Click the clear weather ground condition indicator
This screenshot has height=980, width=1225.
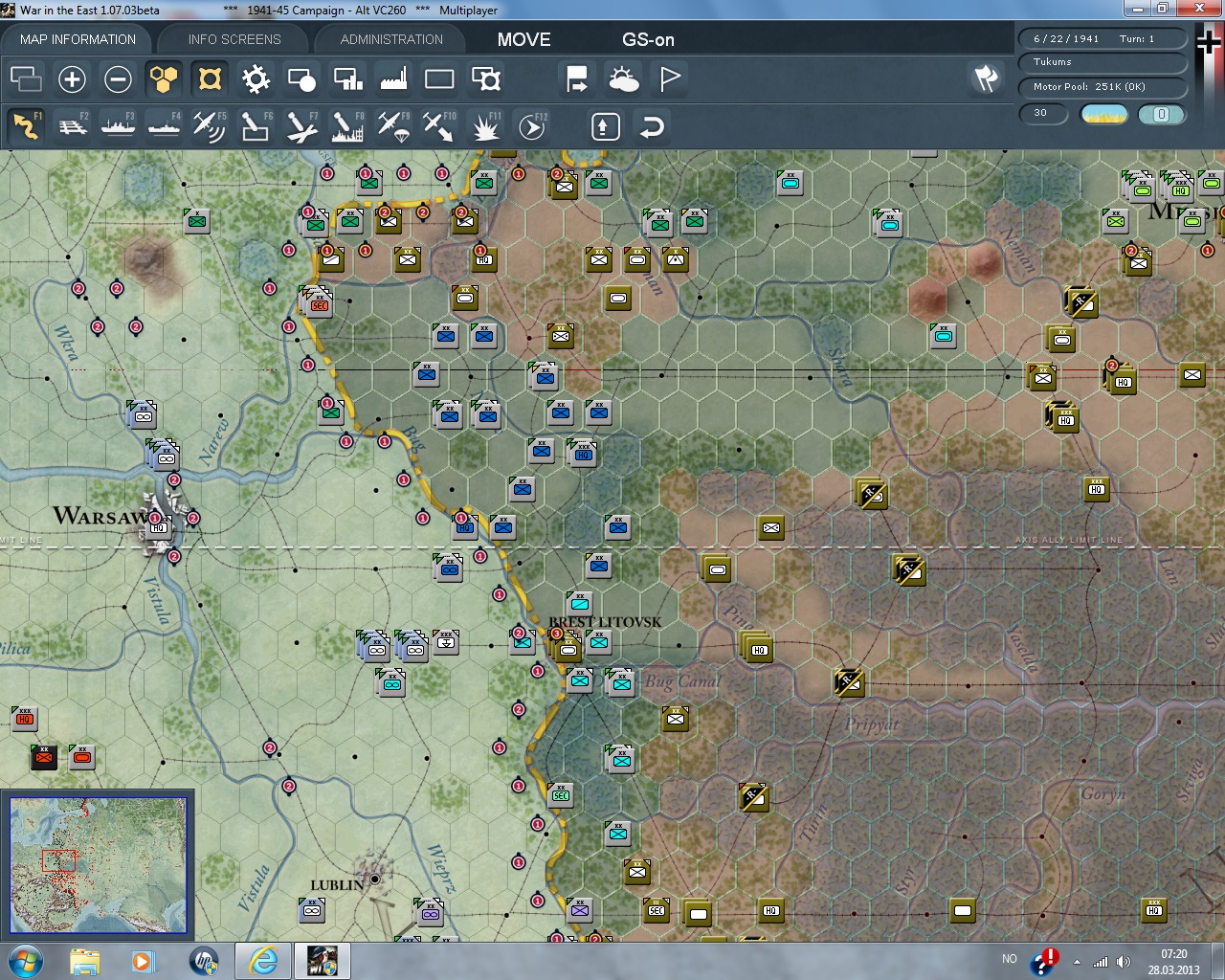point(1103,114)
